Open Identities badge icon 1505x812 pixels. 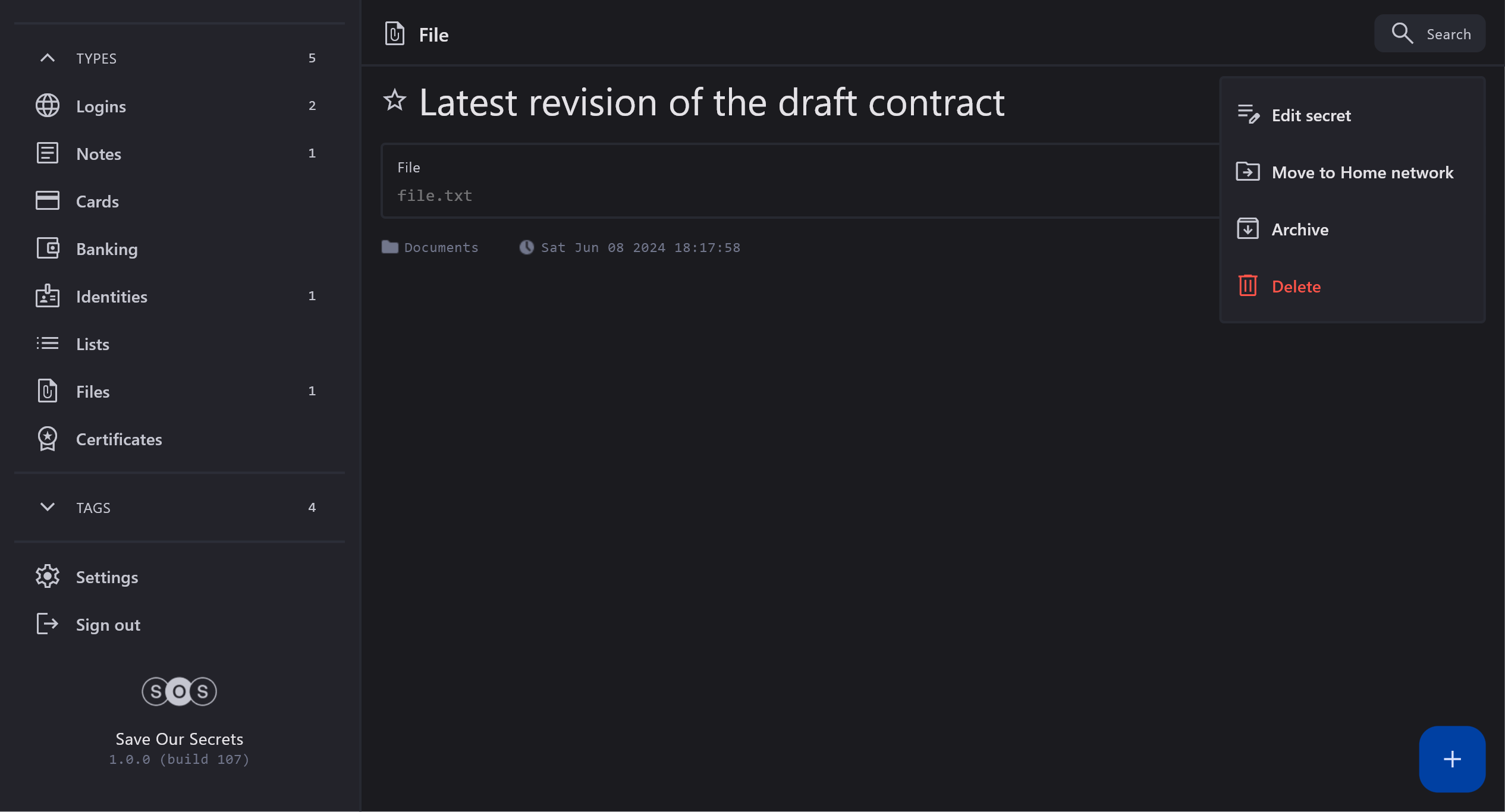point(48,296)
